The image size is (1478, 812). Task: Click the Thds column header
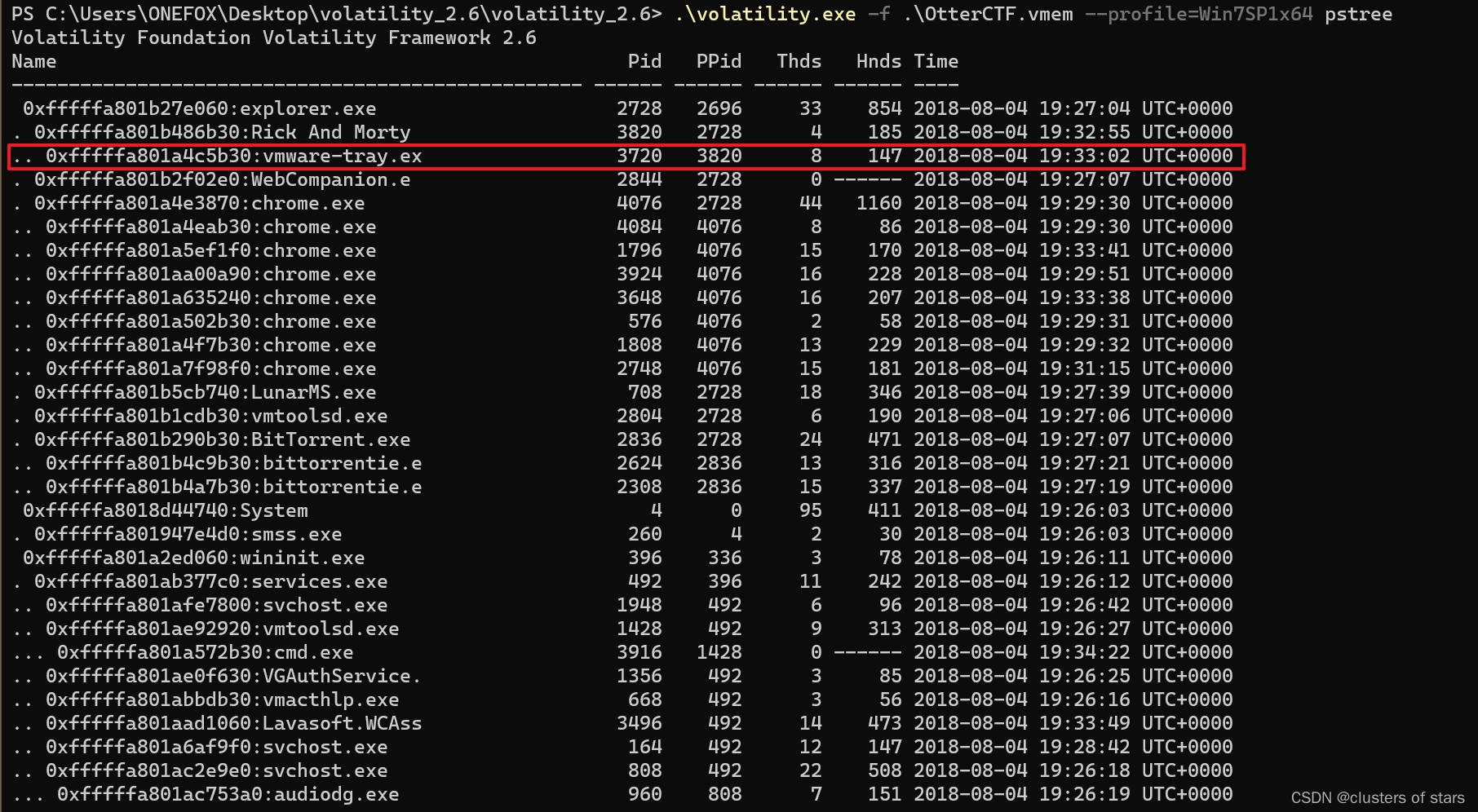[798, 60]
